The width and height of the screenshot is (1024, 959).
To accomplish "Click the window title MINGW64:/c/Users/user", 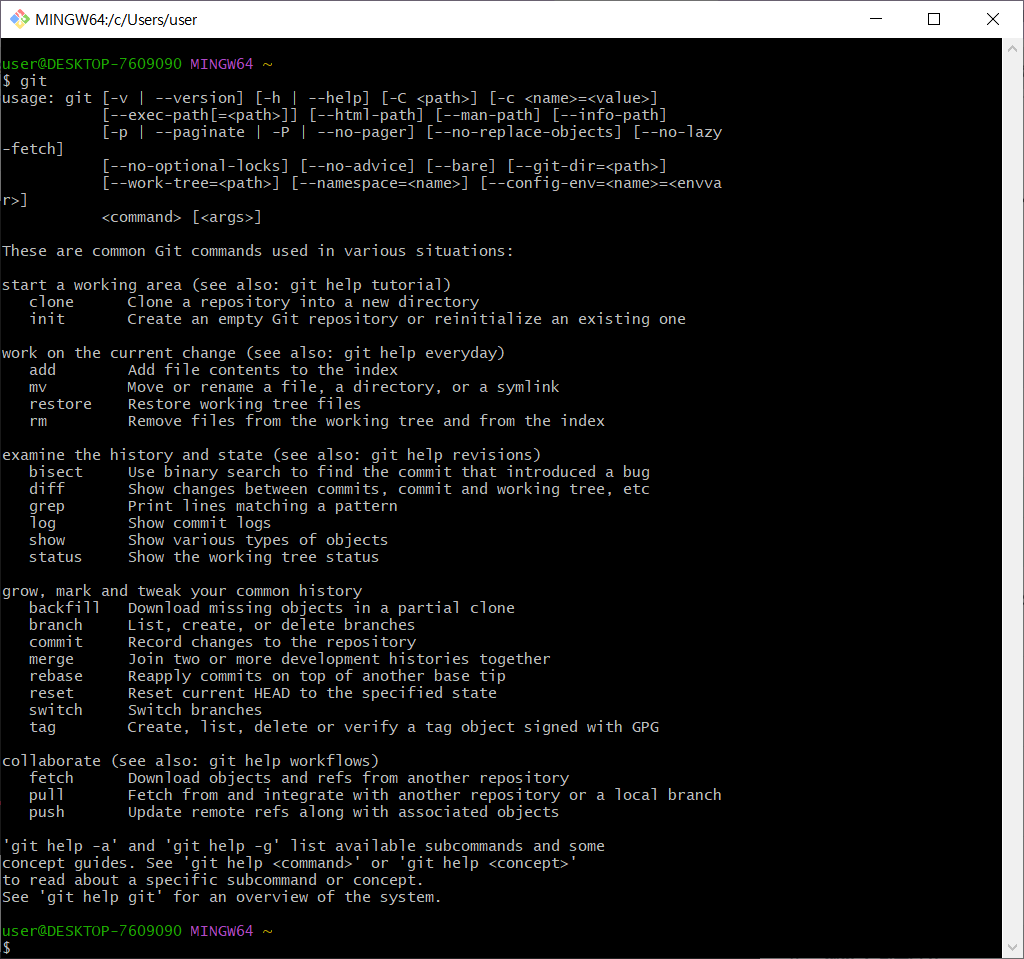I will point(116,20).
